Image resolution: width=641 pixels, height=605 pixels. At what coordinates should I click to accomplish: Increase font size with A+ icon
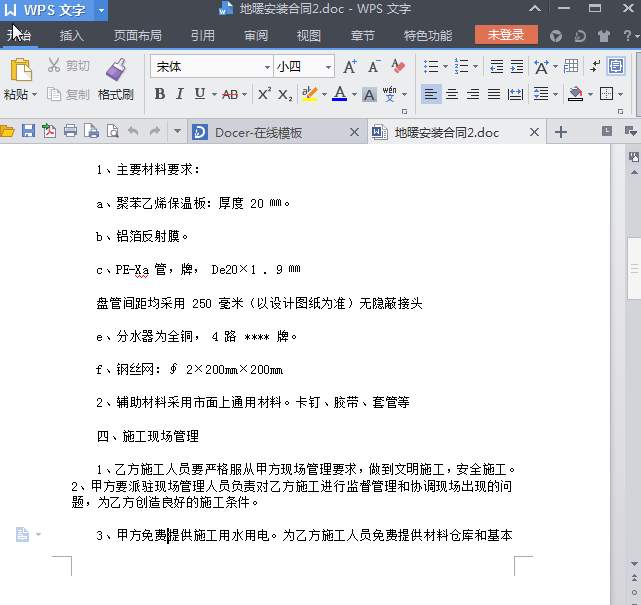(350, 66)
